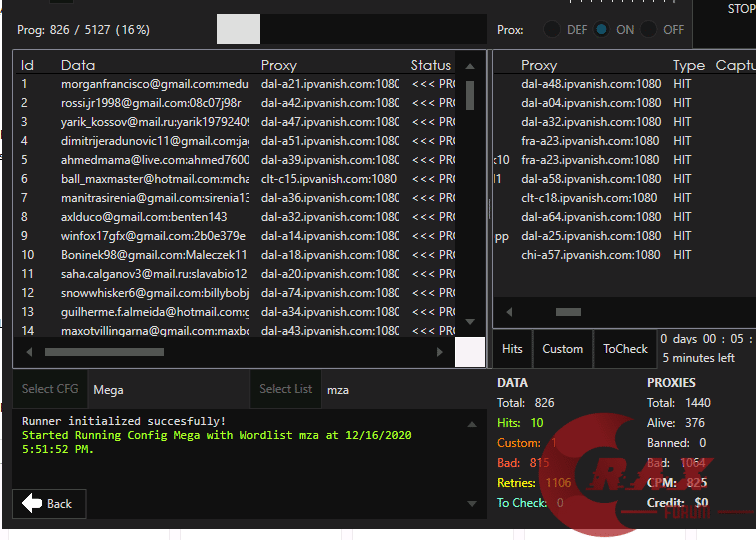Viewport: 756px width, 540px height.
Task: Select the ON proxy mode radio button
Action: (601, 30)
